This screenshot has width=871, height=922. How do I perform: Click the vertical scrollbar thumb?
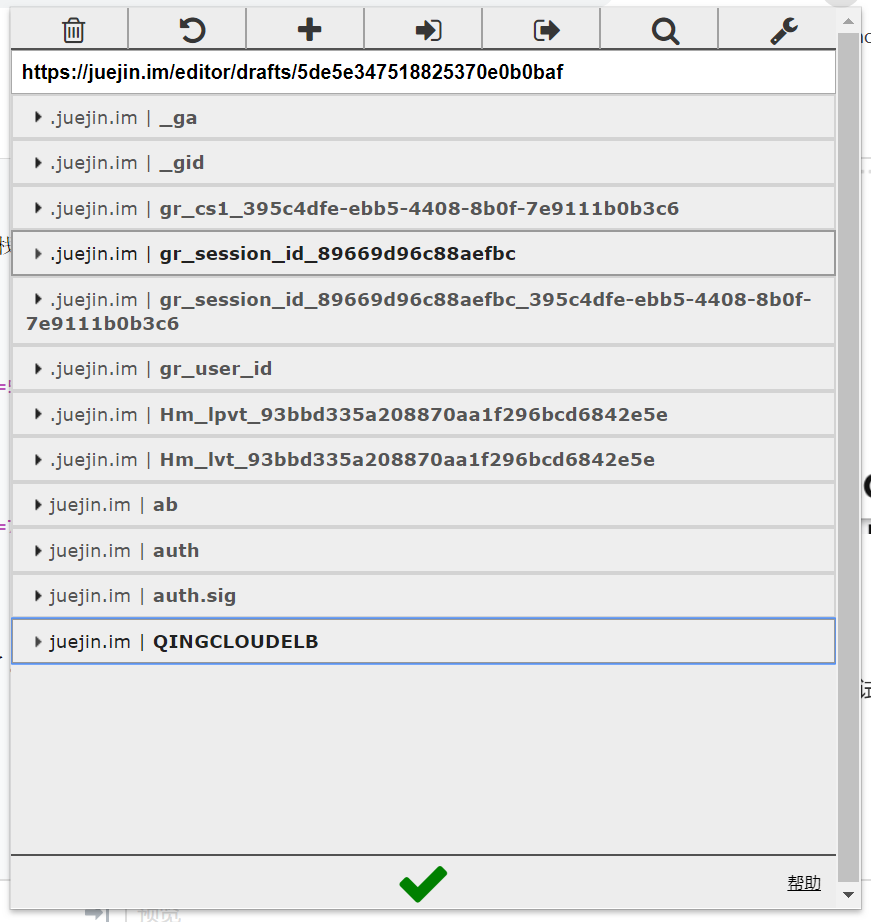pos(848,458)
